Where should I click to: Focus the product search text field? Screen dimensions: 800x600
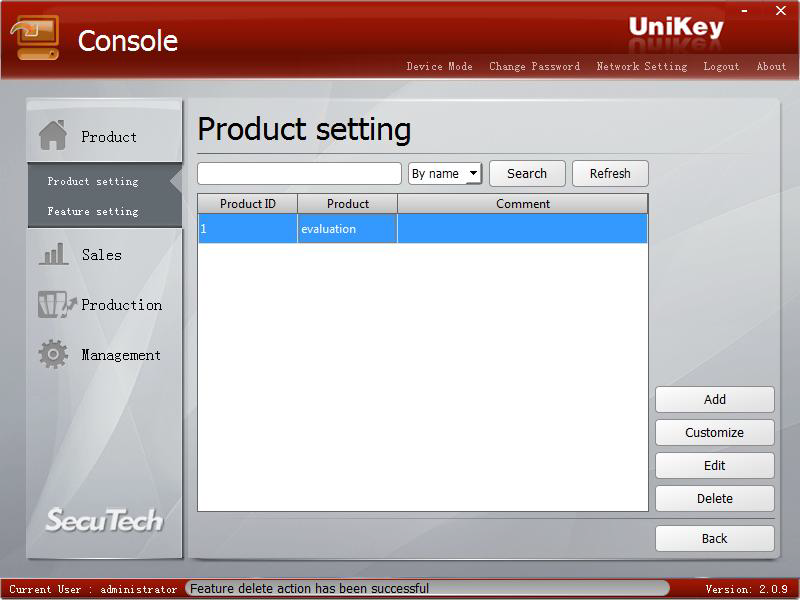click(299, 173)
